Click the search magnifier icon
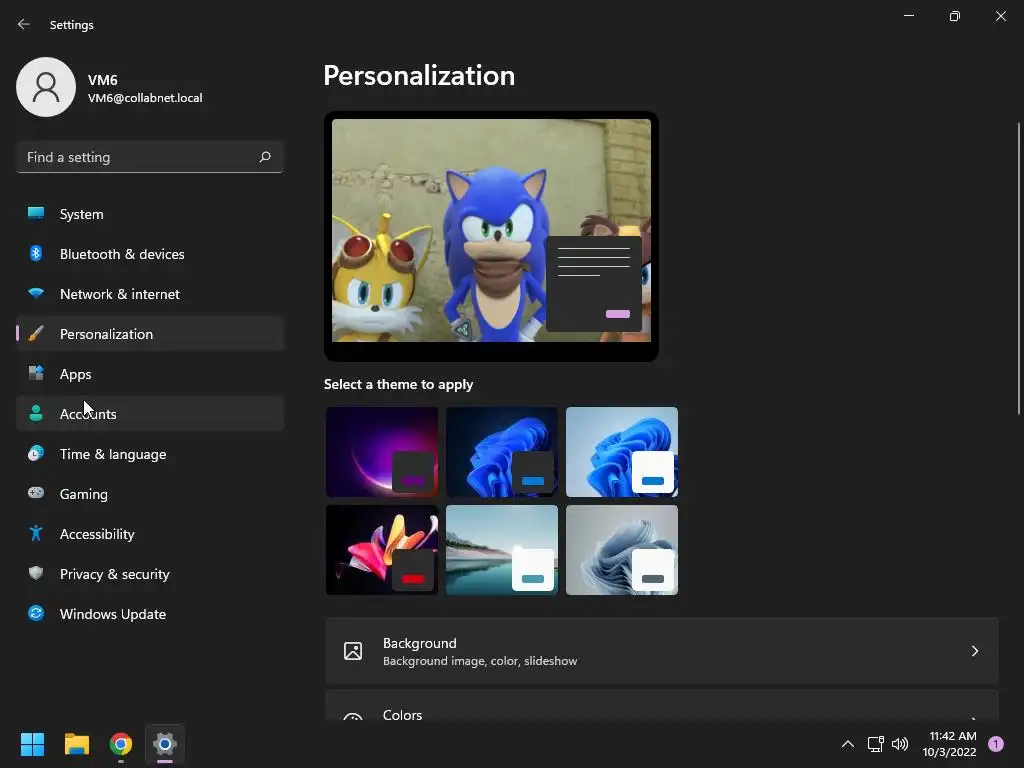 point(264,157)
